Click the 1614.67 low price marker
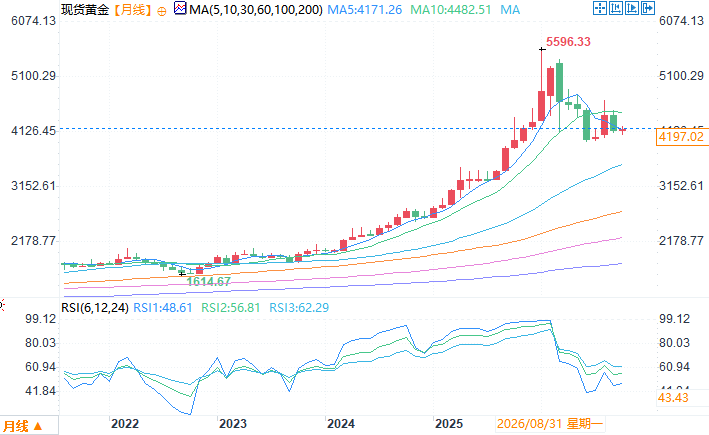Viewport: 709px width, 435px height. (208, 281)
